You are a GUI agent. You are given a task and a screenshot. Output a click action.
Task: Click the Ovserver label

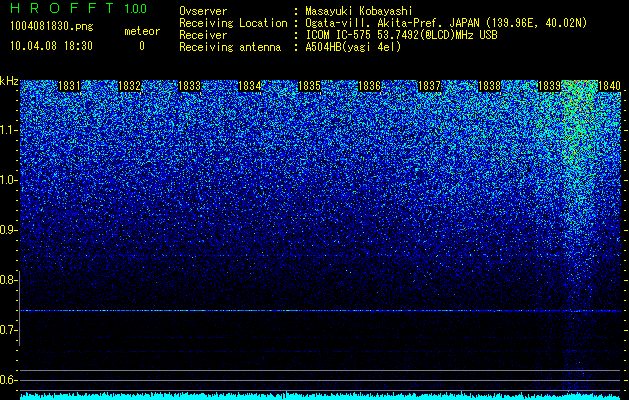coord(203,11)
